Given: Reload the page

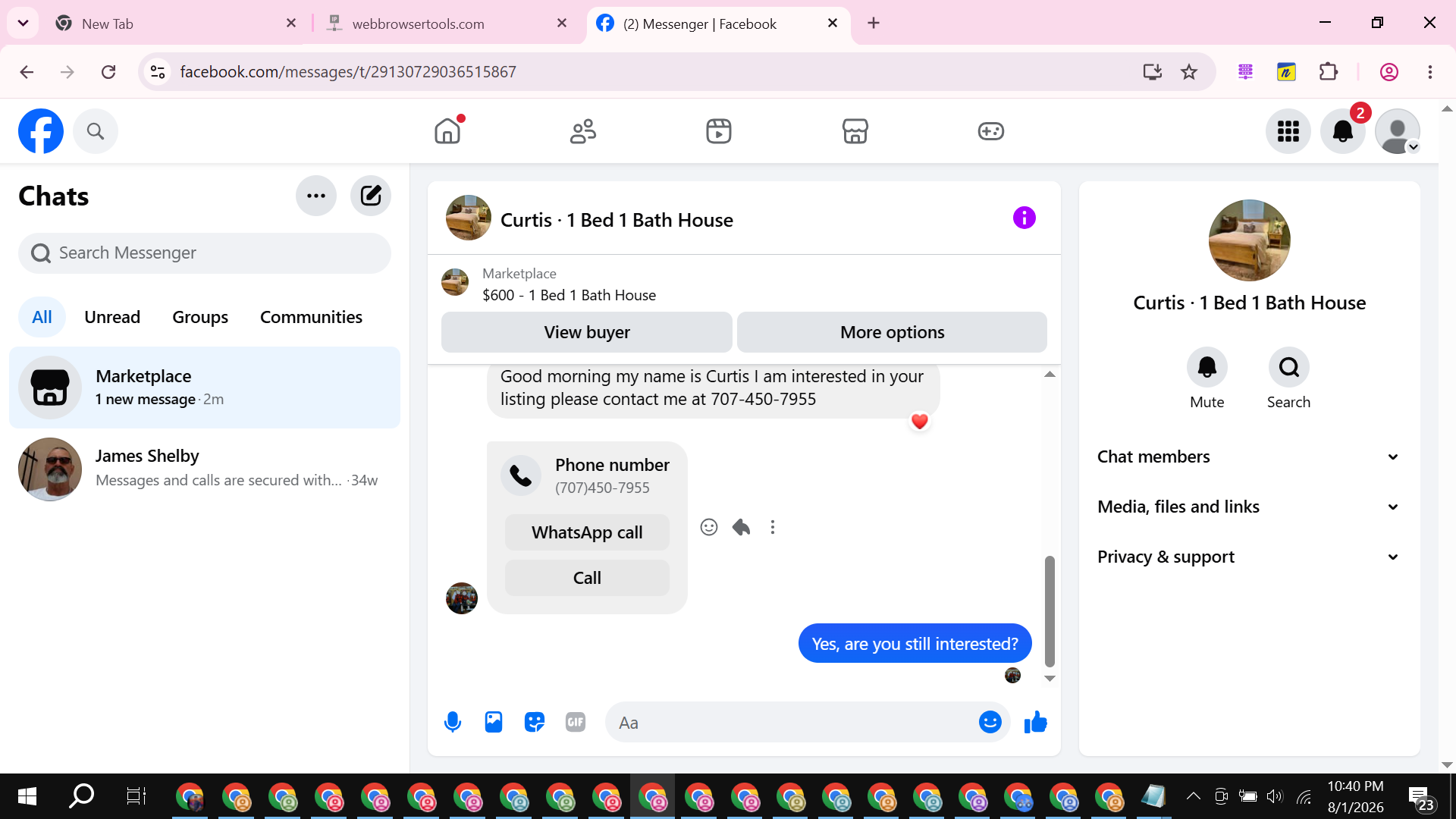Looking at the screenshot, I should coord(108,72).
